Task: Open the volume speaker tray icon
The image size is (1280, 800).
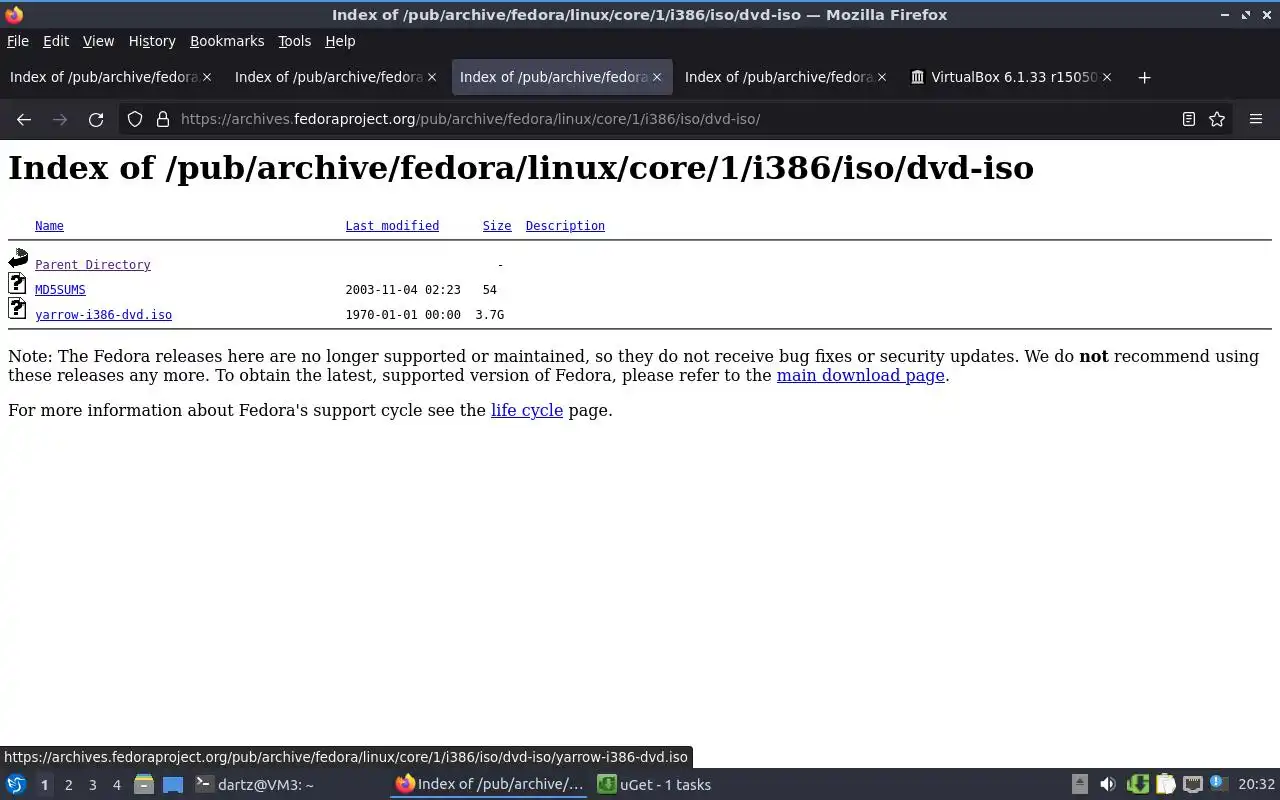Action: [1108, 785]
